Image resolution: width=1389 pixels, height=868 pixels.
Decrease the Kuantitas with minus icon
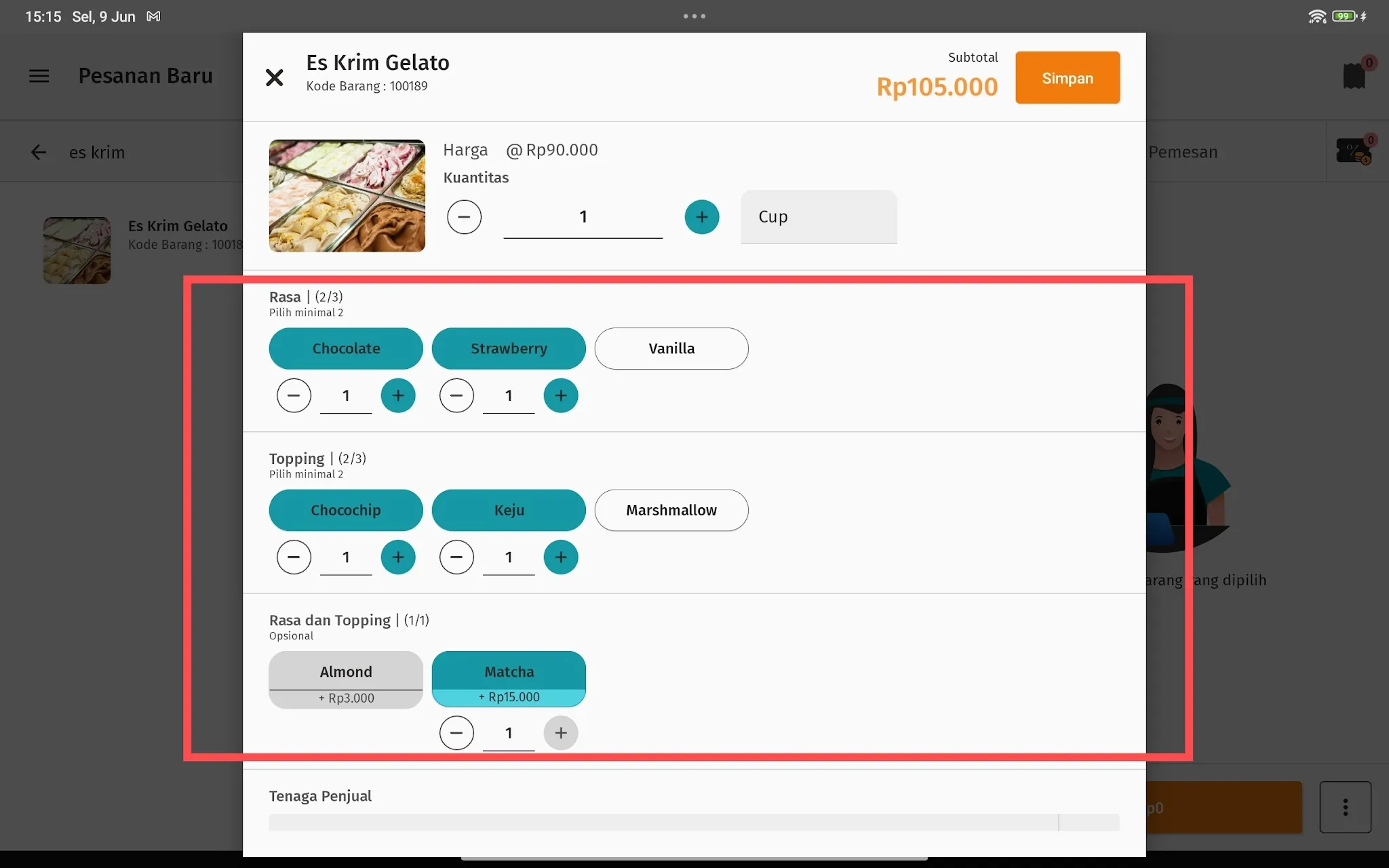[x=464, y=217]
